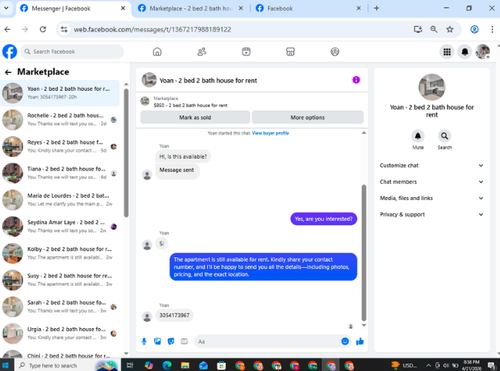Open the tab search dropdown arrow

[6, 8]
